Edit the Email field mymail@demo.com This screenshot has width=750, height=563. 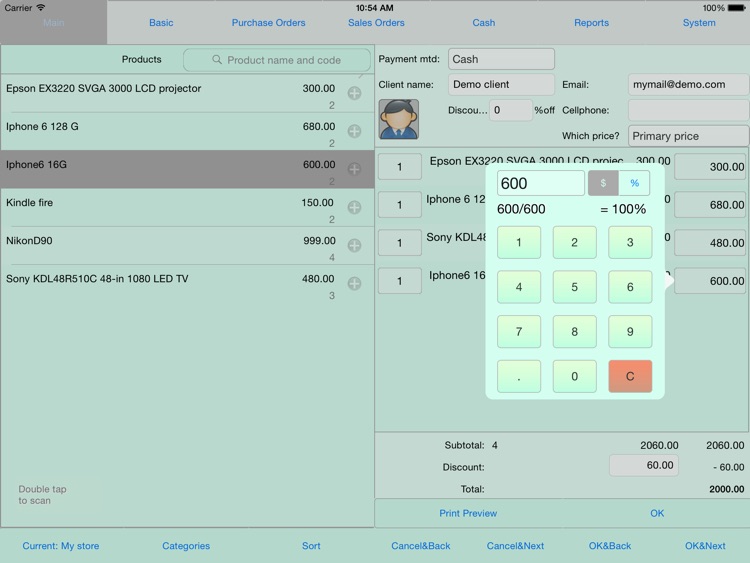click(688, 85)
